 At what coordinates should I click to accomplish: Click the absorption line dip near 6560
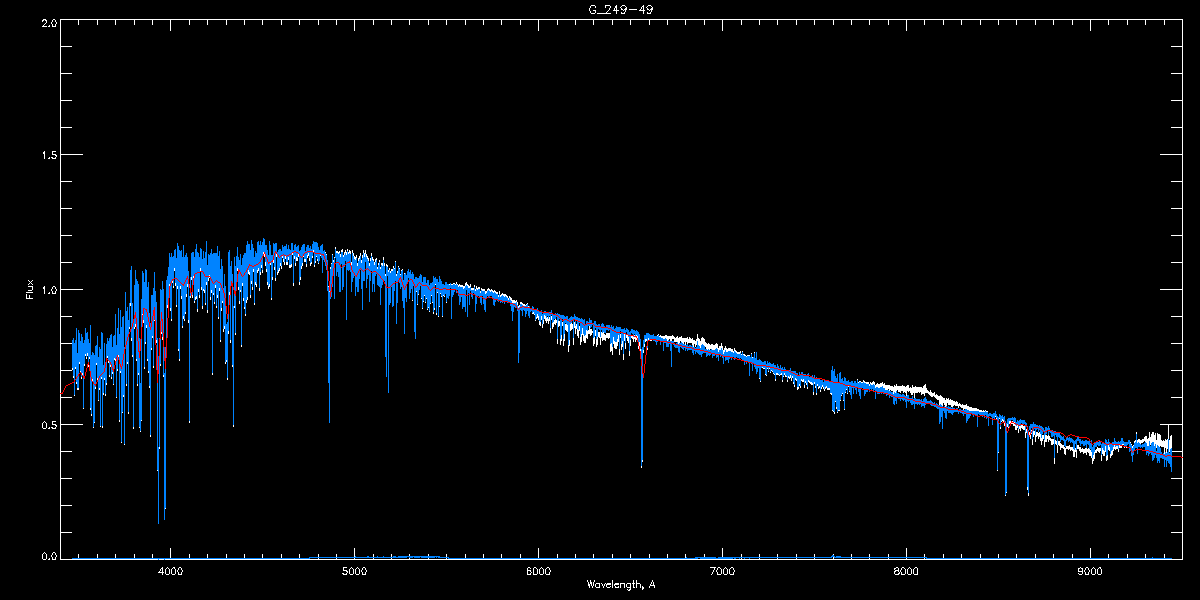pyautogui.click(x=642, y=400)
